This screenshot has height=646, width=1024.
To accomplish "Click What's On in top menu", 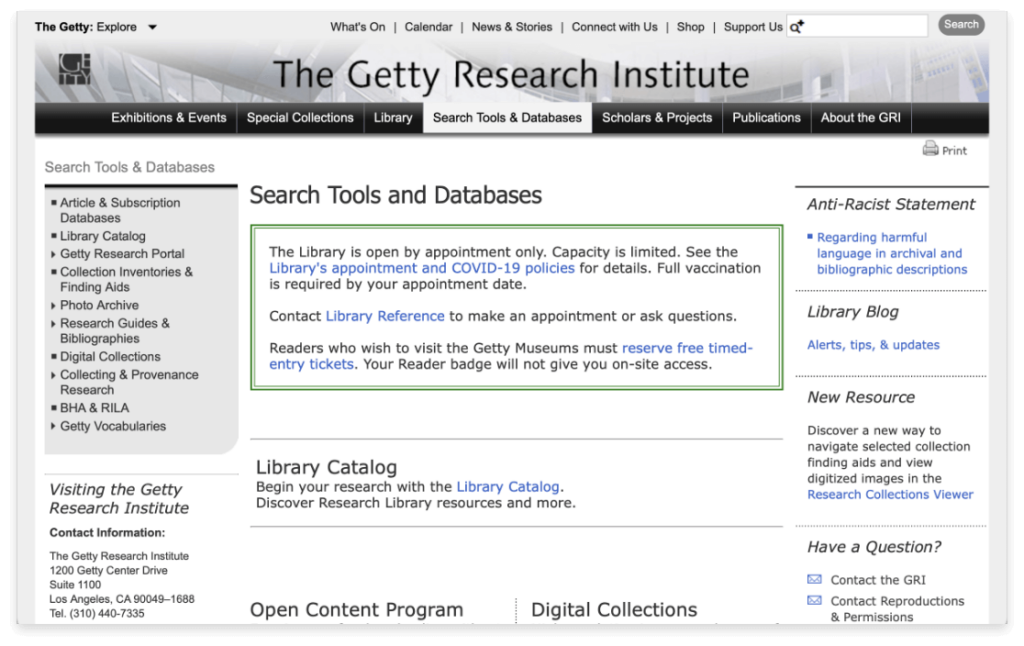I will click(358, 27).
